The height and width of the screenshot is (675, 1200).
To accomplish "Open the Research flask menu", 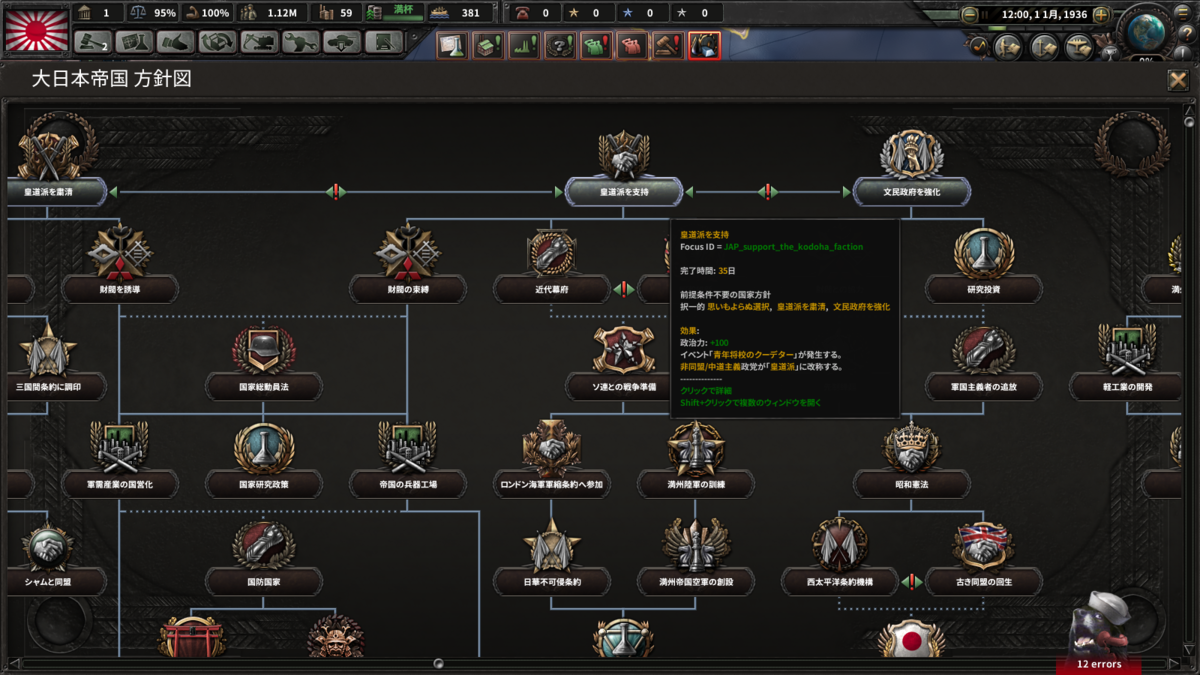I will [x=134, y=43].
